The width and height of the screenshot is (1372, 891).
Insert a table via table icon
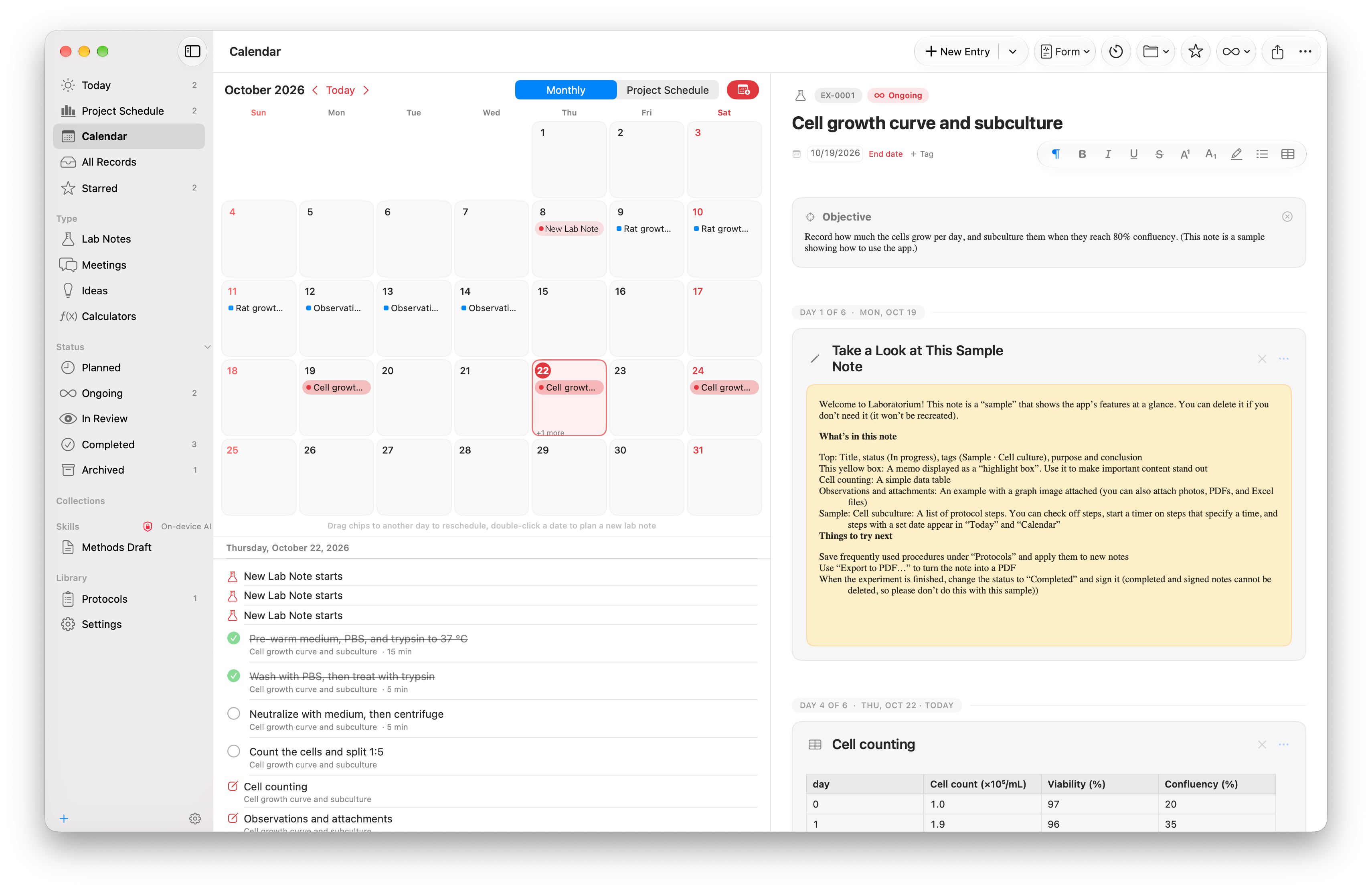coord(1287,154)
